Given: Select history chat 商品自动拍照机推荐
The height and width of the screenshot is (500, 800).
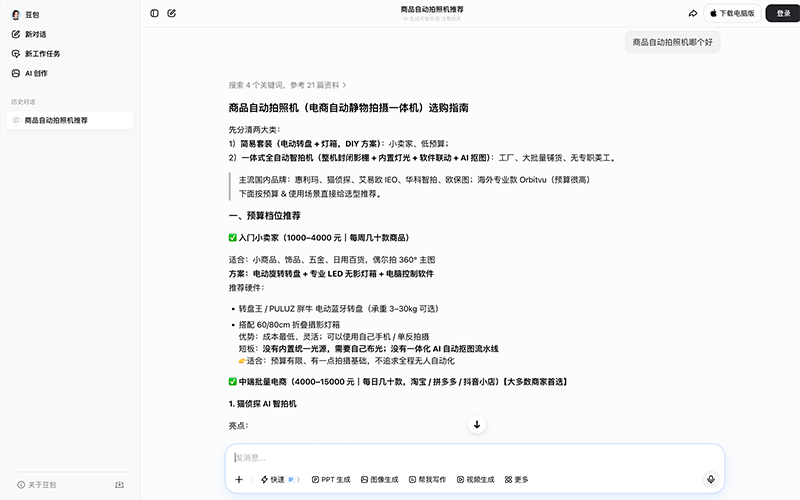Looking at the screenshot, I should click(x=70, y=120).
